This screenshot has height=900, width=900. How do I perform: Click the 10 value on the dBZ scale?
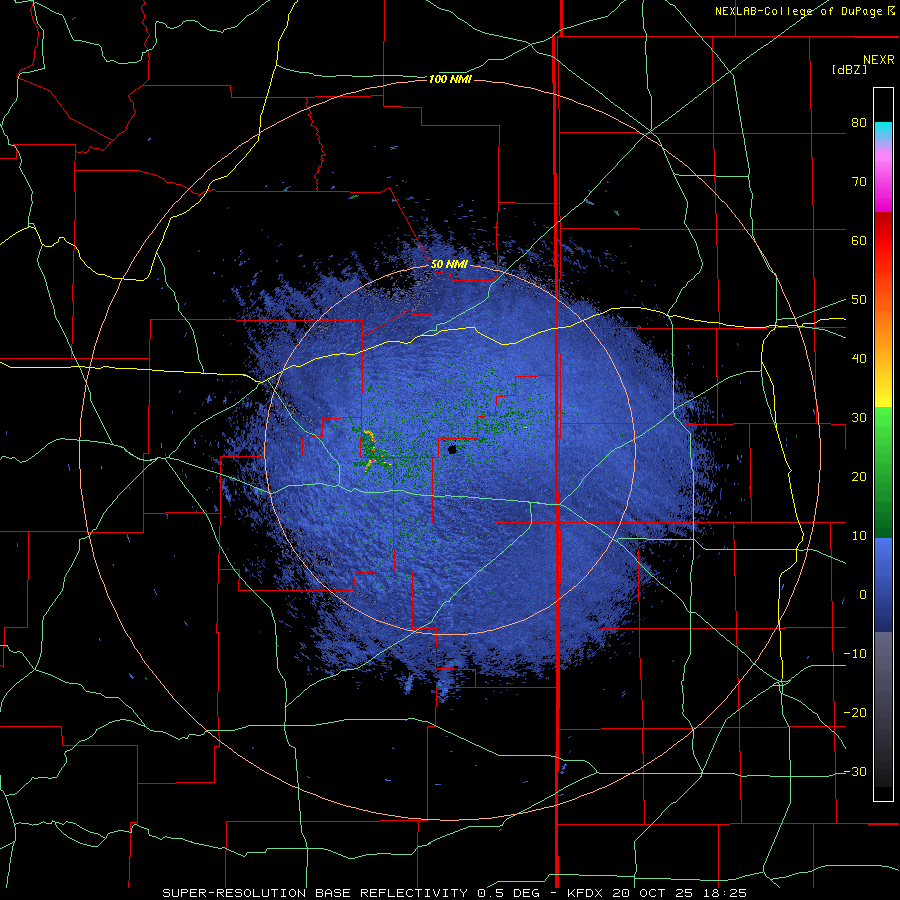(859, 536)
